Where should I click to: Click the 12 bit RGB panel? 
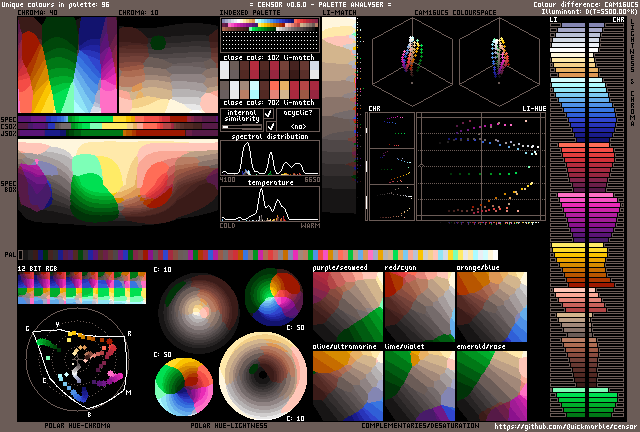coord(81,289)
